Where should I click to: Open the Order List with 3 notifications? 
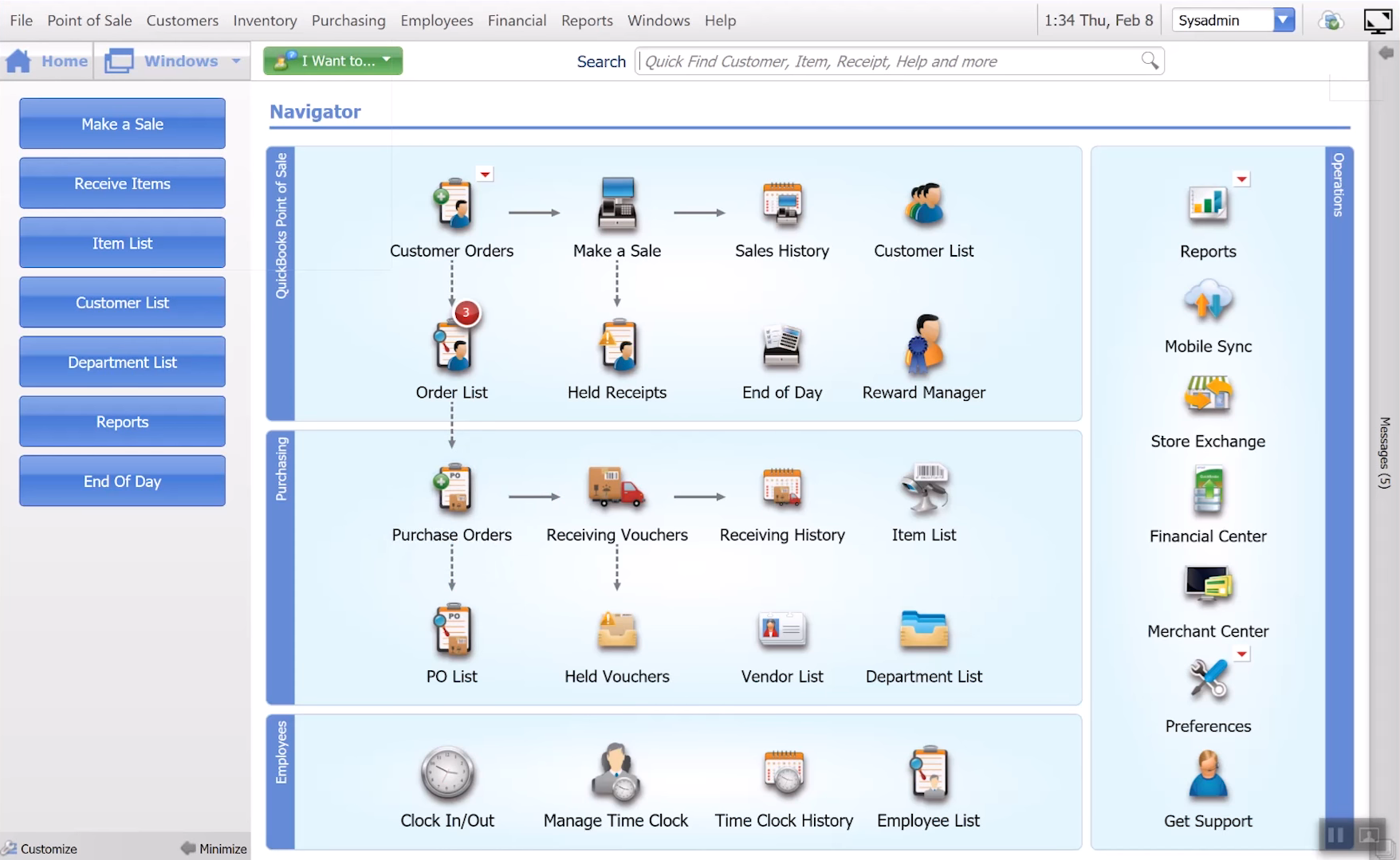click(x=452, y=347)
